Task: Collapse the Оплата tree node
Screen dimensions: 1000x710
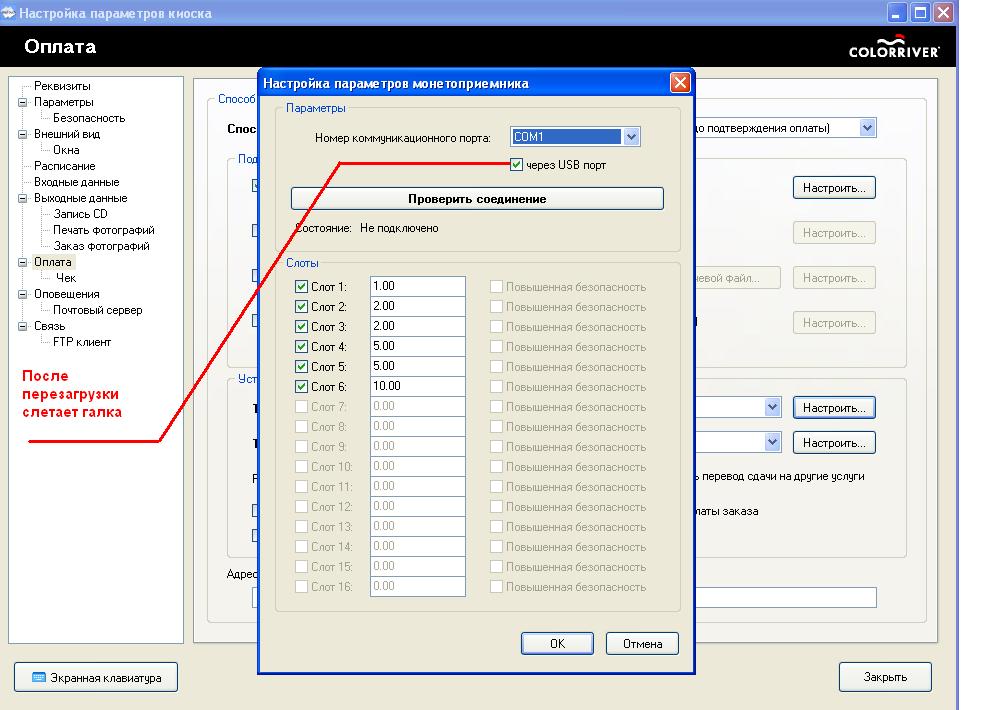Action: pyautogui.click(x=23, y=262)
